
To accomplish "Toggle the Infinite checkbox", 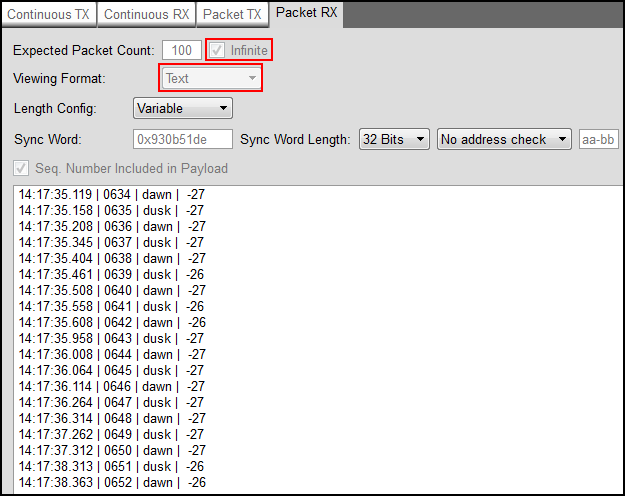I will pyautogui.click(x=217, y=50).
